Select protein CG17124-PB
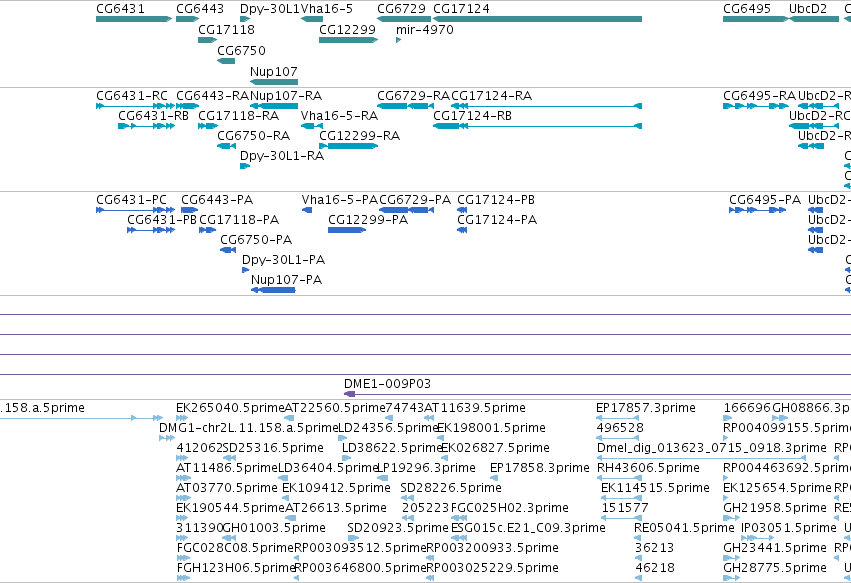This screenshot has width=851, height=583. [x=462, y=210]
